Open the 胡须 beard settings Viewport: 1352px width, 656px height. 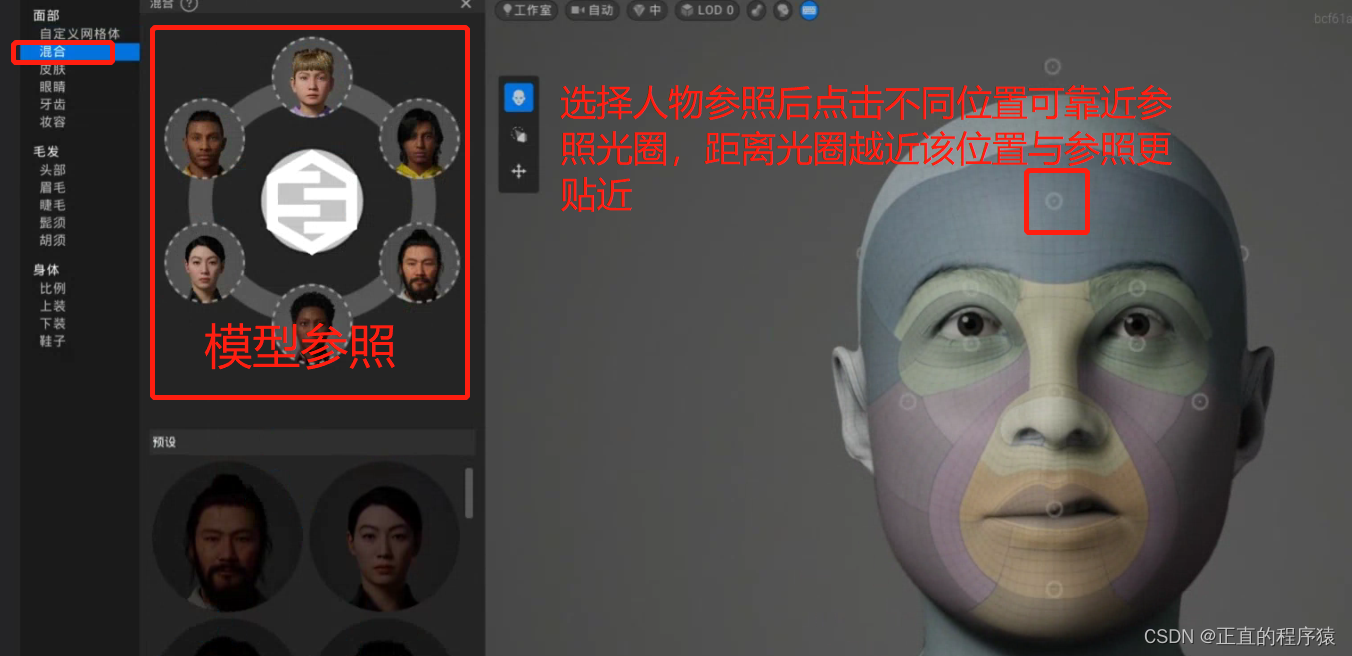[x=52, y=240]
